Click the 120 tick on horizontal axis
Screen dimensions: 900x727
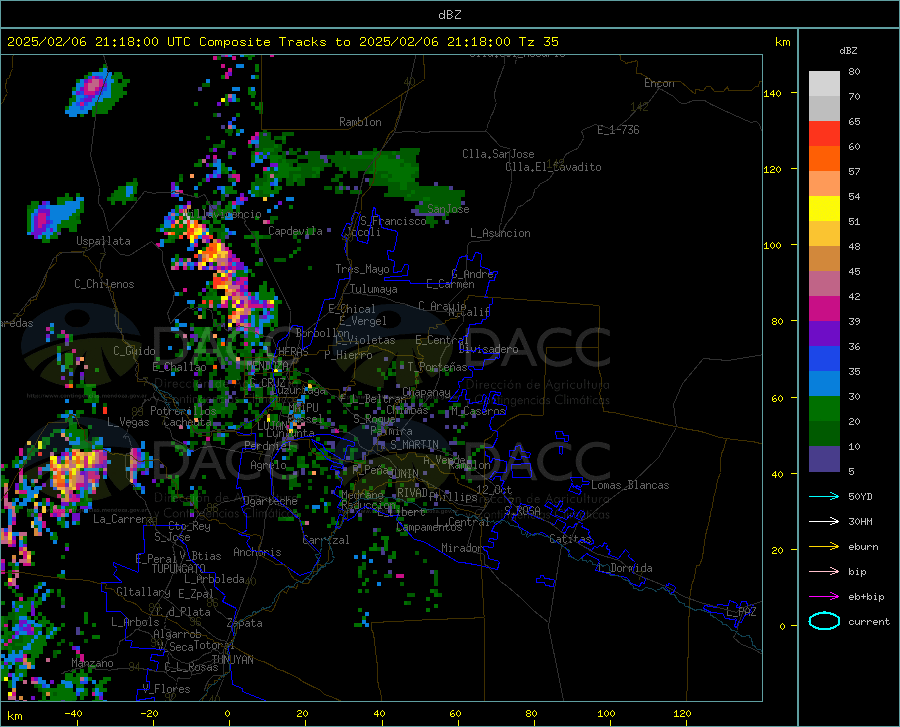point(682,714)
